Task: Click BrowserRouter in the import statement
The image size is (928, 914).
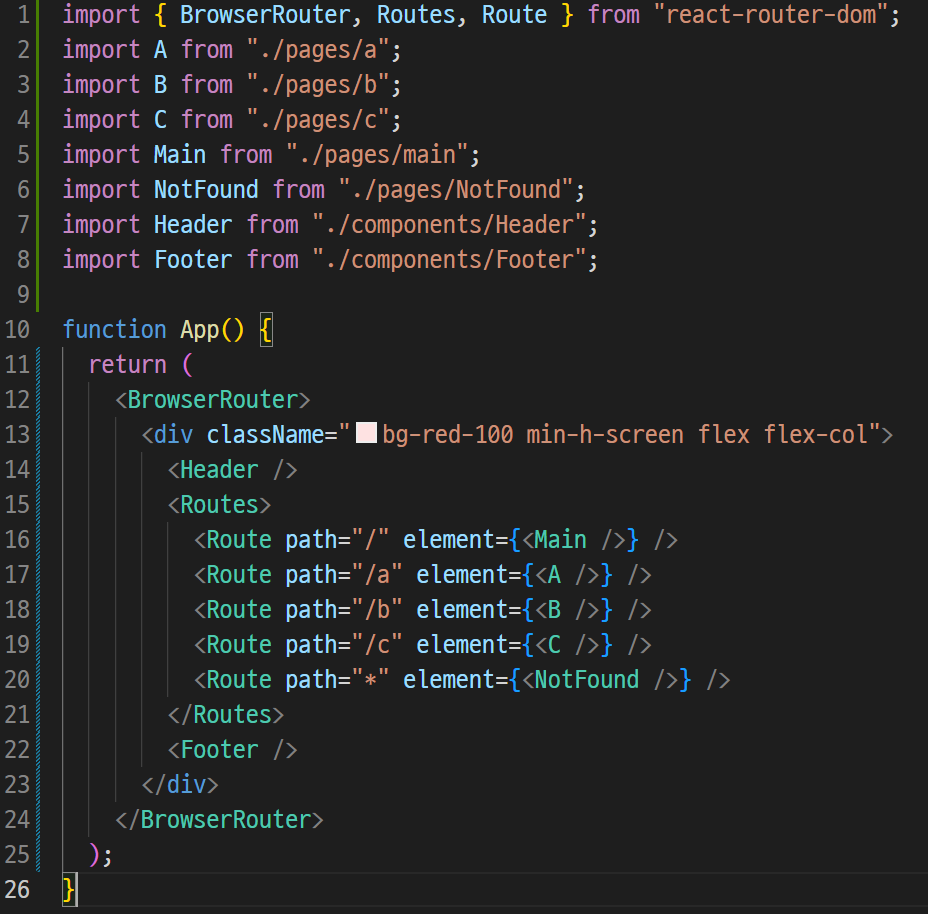Action: click(x=265, y=14)
